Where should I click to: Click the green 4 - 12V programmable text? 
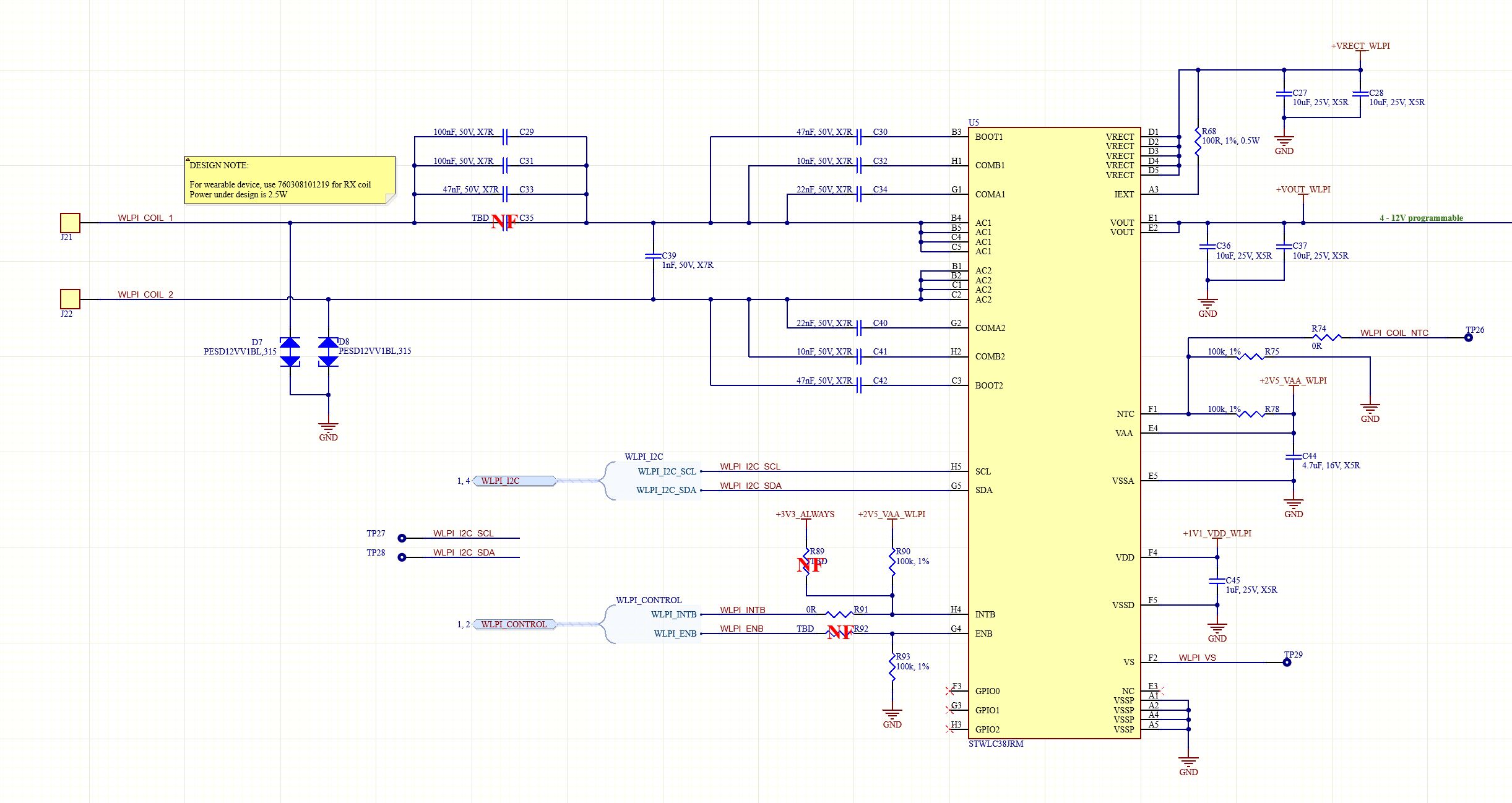click(x=1422, y=218)
